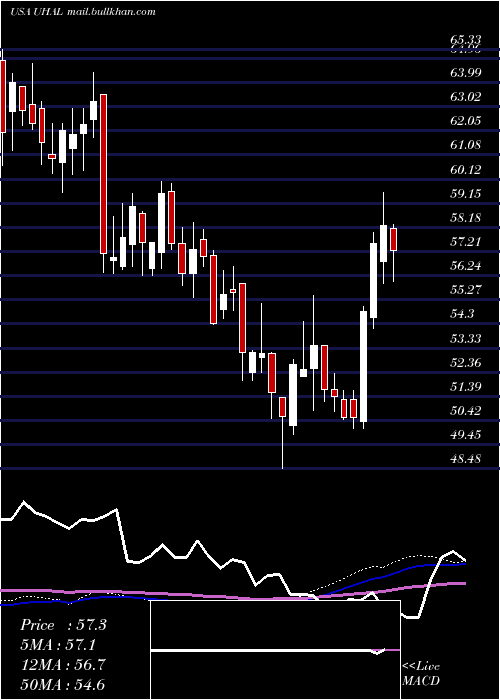Click the '5MA : 57.1' readout
The width and height of the screenshot is (500, 700).
59,645
